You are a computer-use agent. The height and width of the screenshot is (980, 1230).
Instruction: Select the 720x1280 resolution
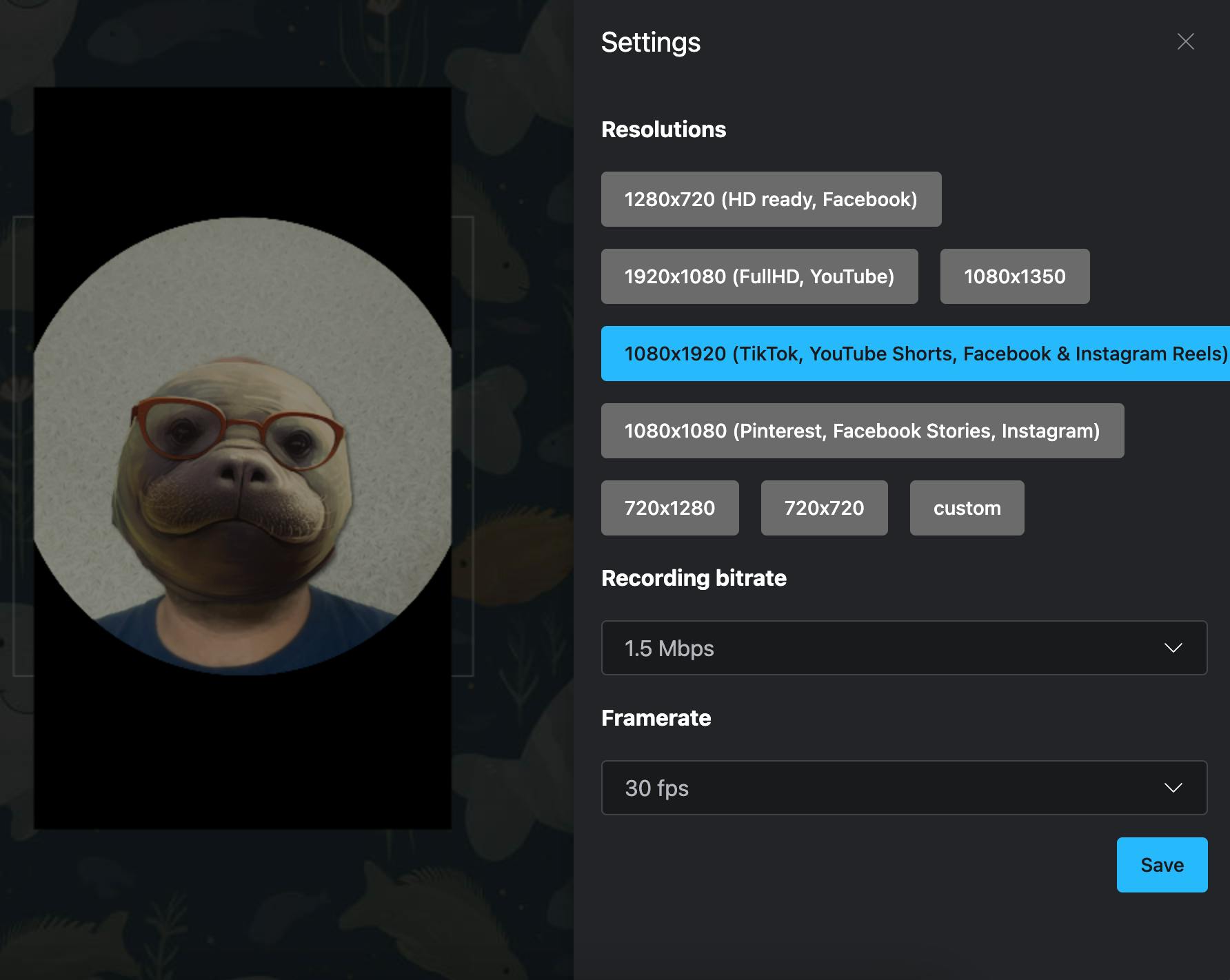[x=669, y=508]
